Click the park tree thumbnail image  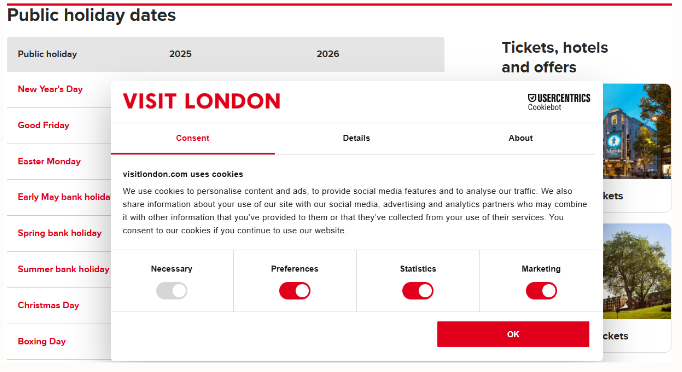637,271
